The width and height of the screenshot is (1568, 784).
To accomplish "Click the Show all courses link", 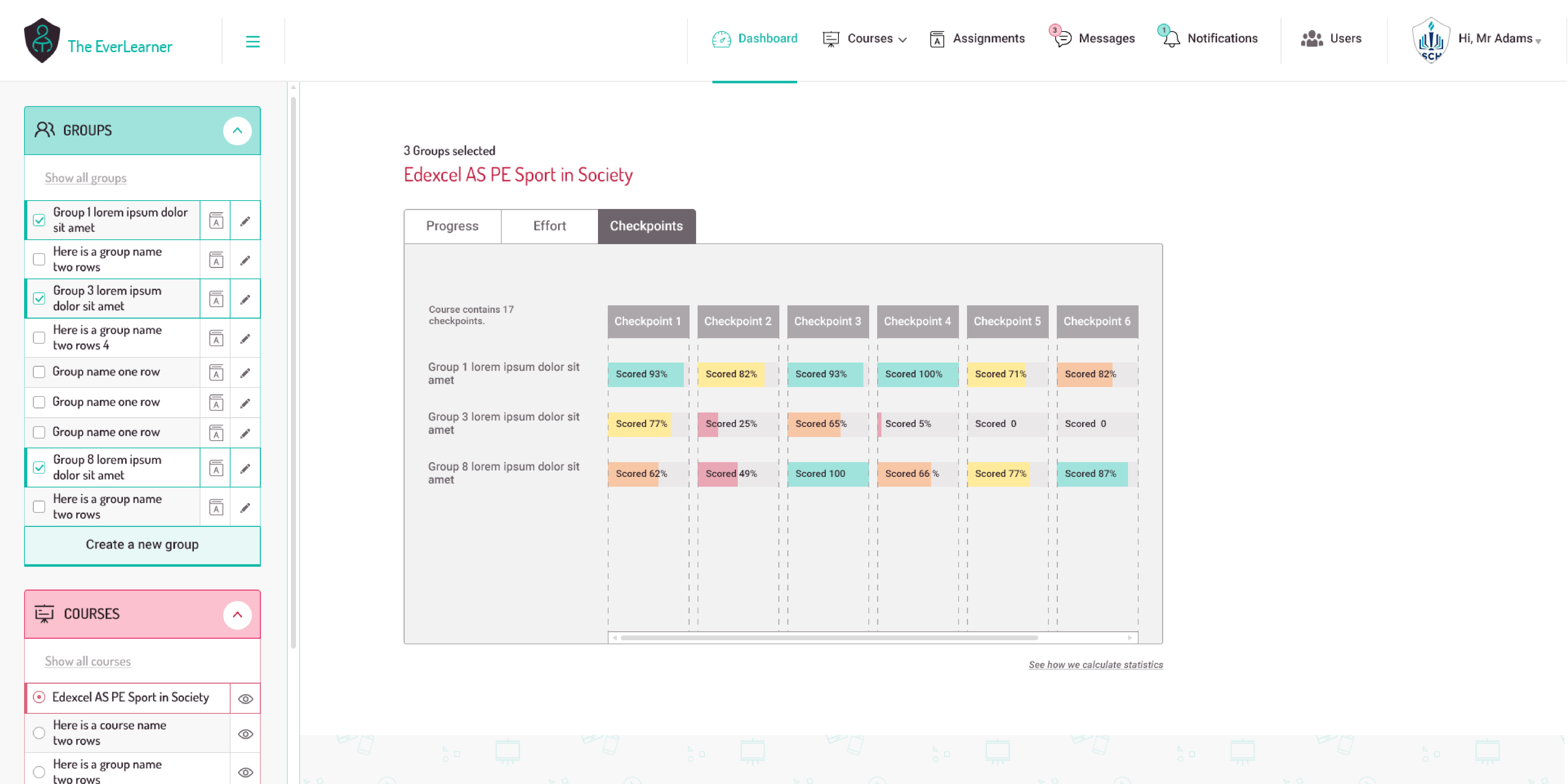I will (x=88, y=661).
